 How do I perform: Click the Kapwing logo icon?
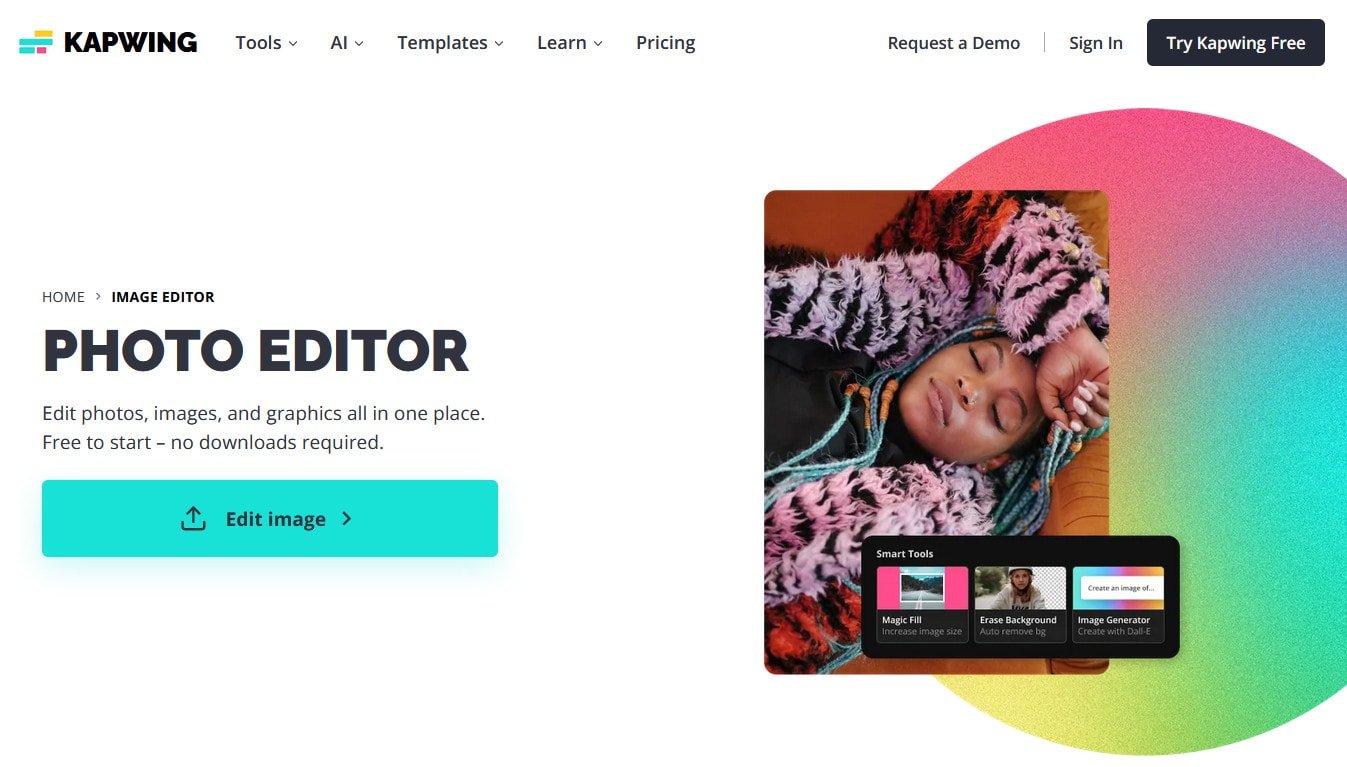click(x=36, y=42)
